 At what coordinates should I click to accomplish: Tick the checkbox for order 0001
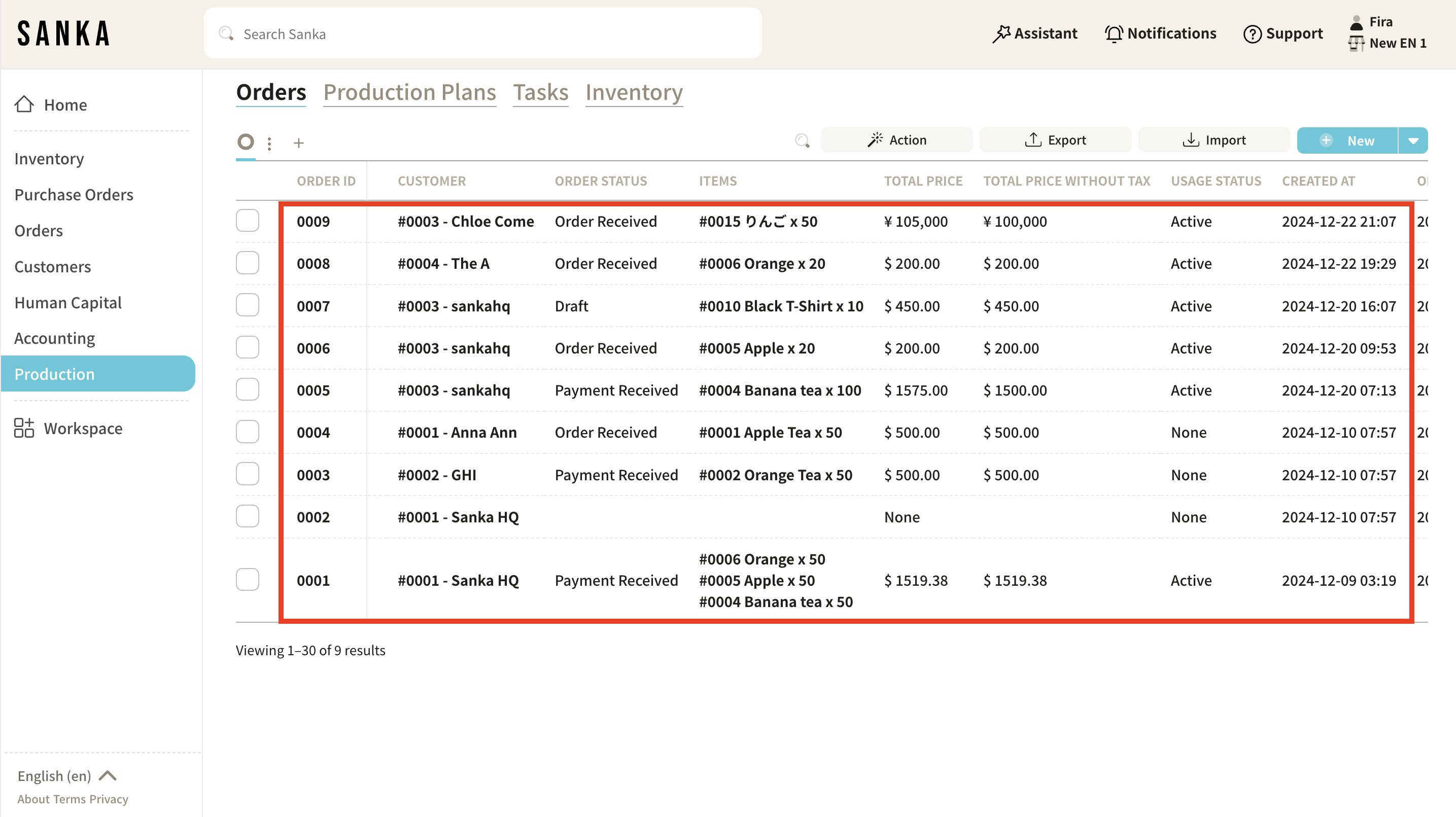pyautogui.click(x=248, y=580)
